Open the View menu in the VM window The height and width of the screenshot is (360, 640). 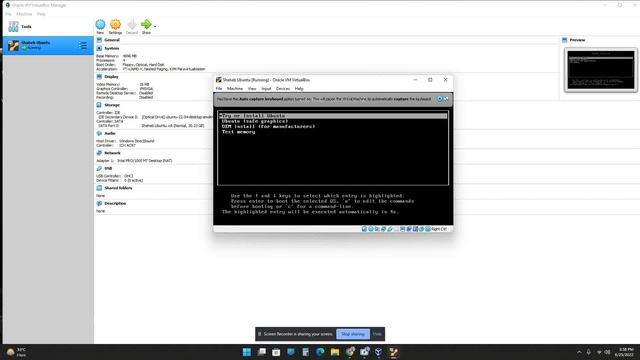252,89
